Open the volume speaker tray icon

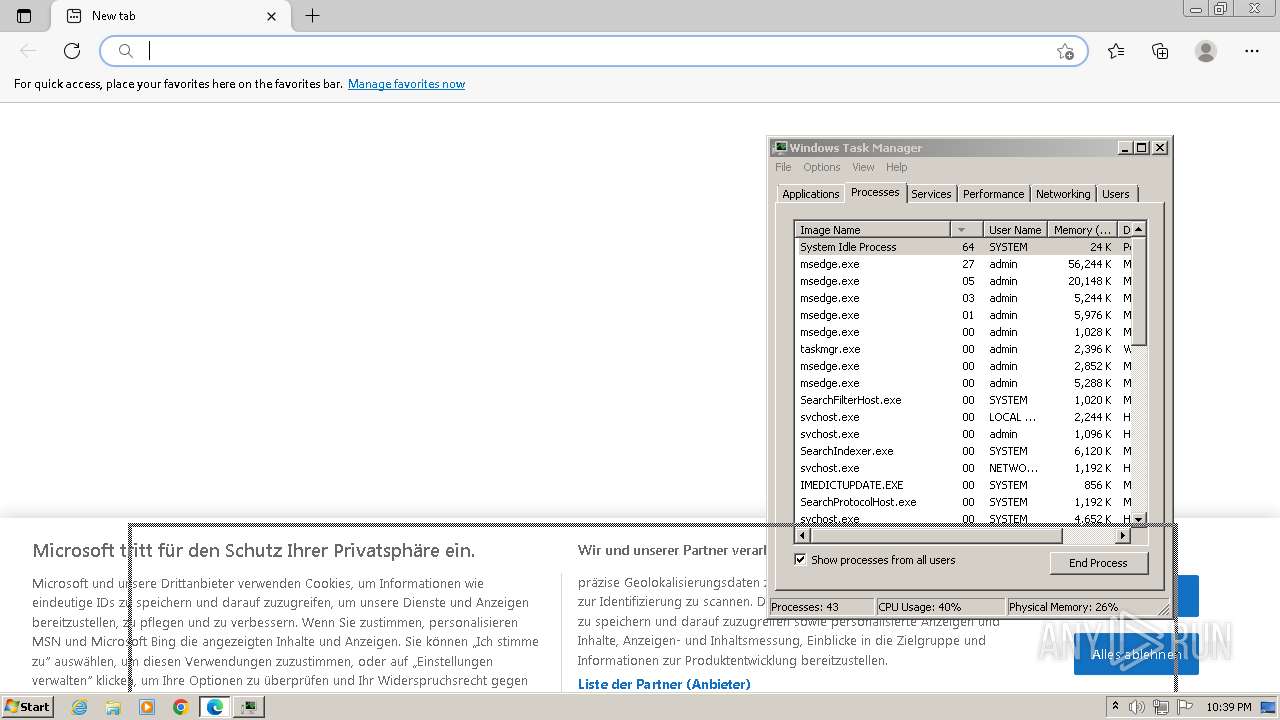click(1138, 707)
